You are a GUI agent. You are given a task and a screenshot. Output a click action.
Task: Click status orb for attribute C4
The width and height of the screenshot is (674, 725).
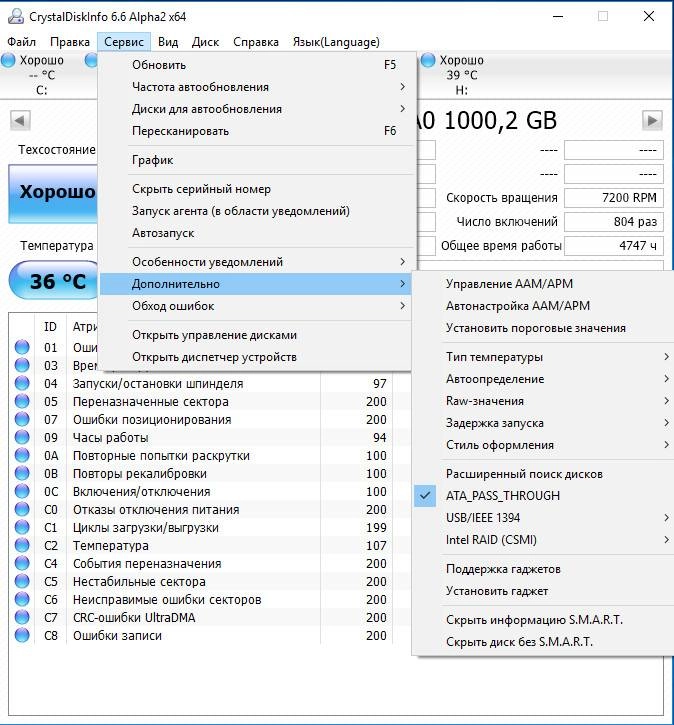[x=22, y=564]
